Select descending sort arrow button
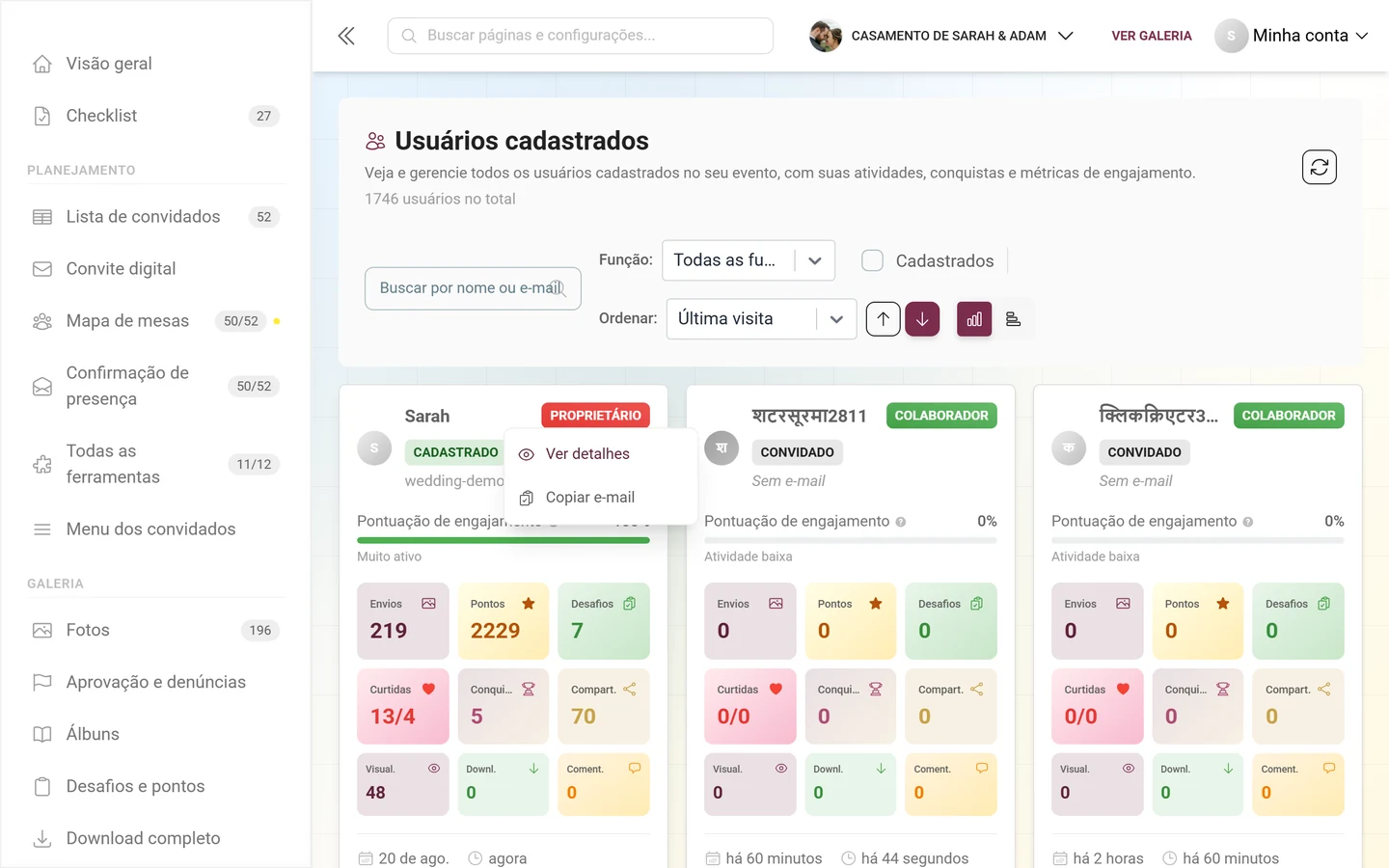The image size is (1389, 868). [922, 319]
